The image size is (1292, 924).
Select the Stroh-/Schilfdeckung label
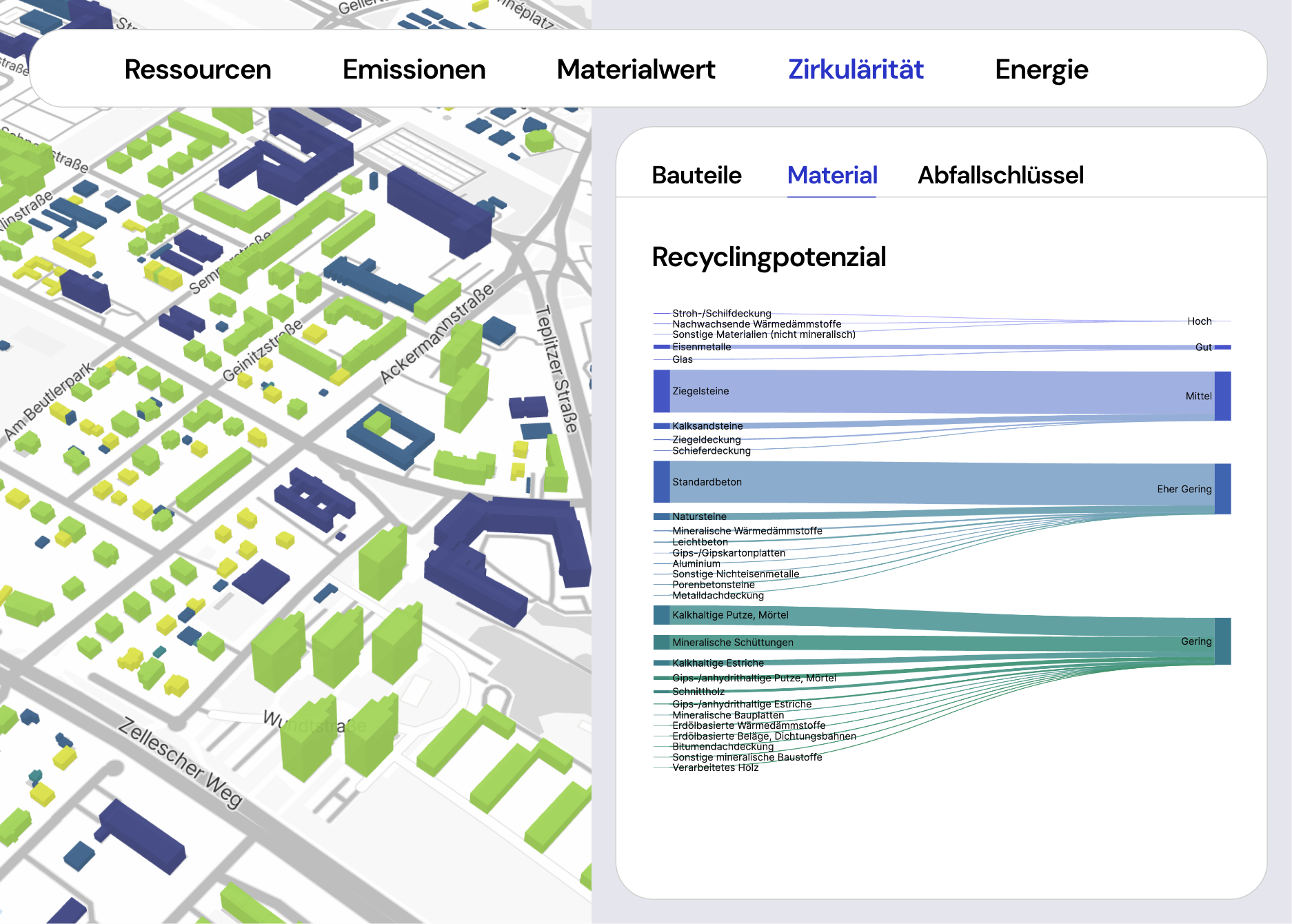pos(722,313)
